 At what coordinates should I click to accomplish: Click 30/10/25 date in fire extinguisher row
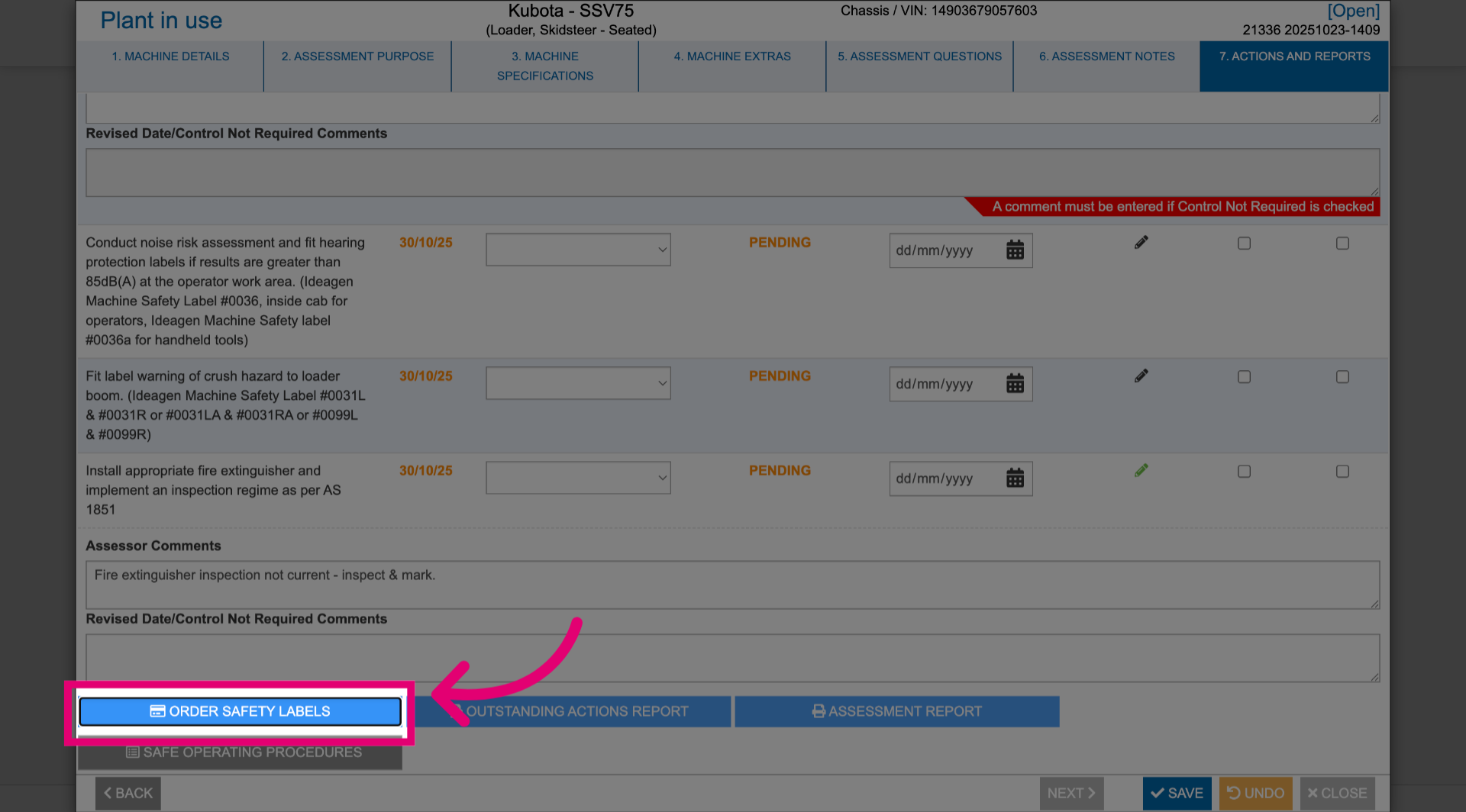click(426, 471)
